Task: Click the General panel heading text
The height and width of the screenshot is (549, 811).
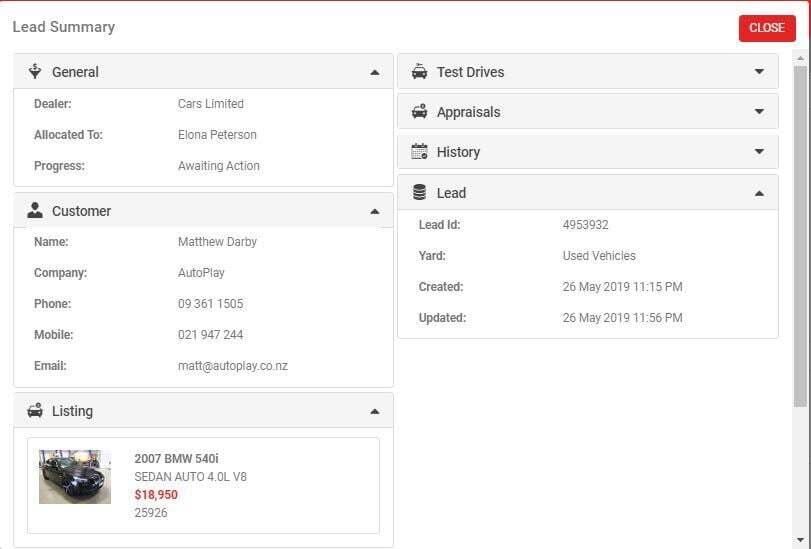Action: point(75,72)
